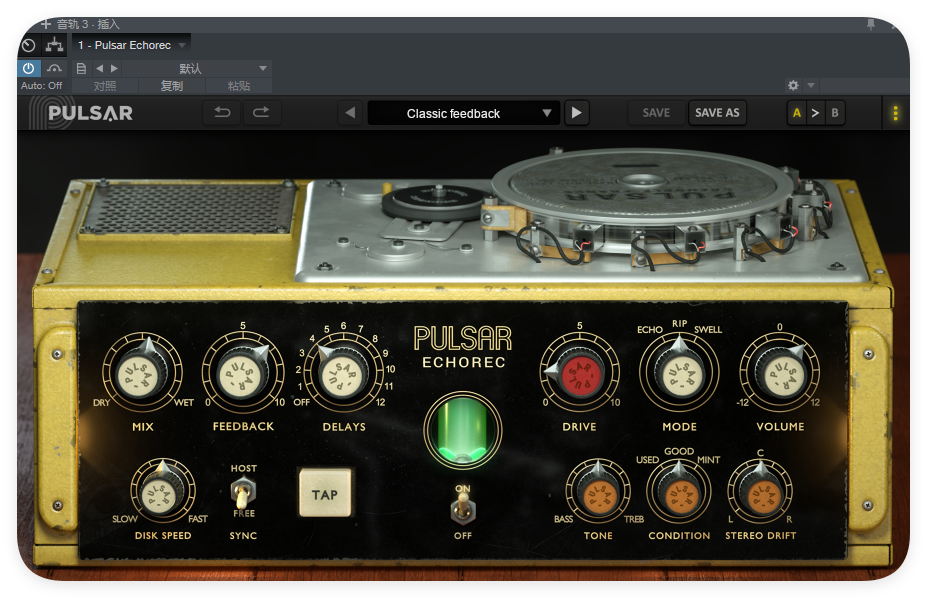Open the plugin settings gear icon
Screen dimensions: 927x598
coord(793,85)
